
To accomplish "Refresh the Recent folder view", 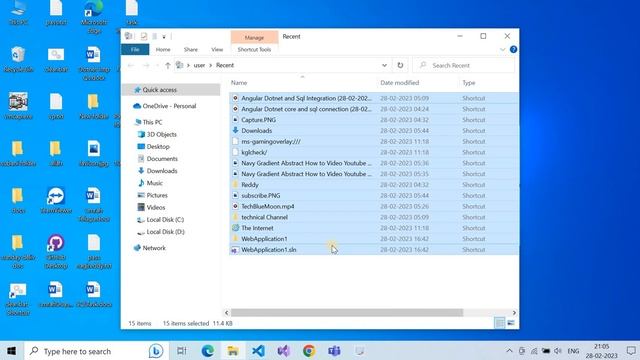I will click(x=400, y=65).
